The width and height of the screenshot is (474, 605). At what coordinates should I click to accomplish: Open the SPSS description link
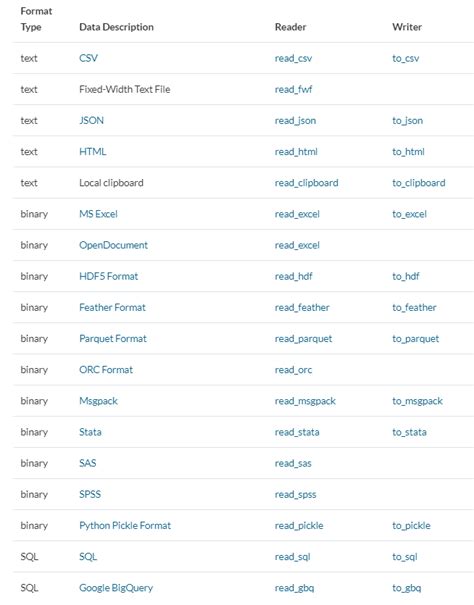(x=90, y=494)
